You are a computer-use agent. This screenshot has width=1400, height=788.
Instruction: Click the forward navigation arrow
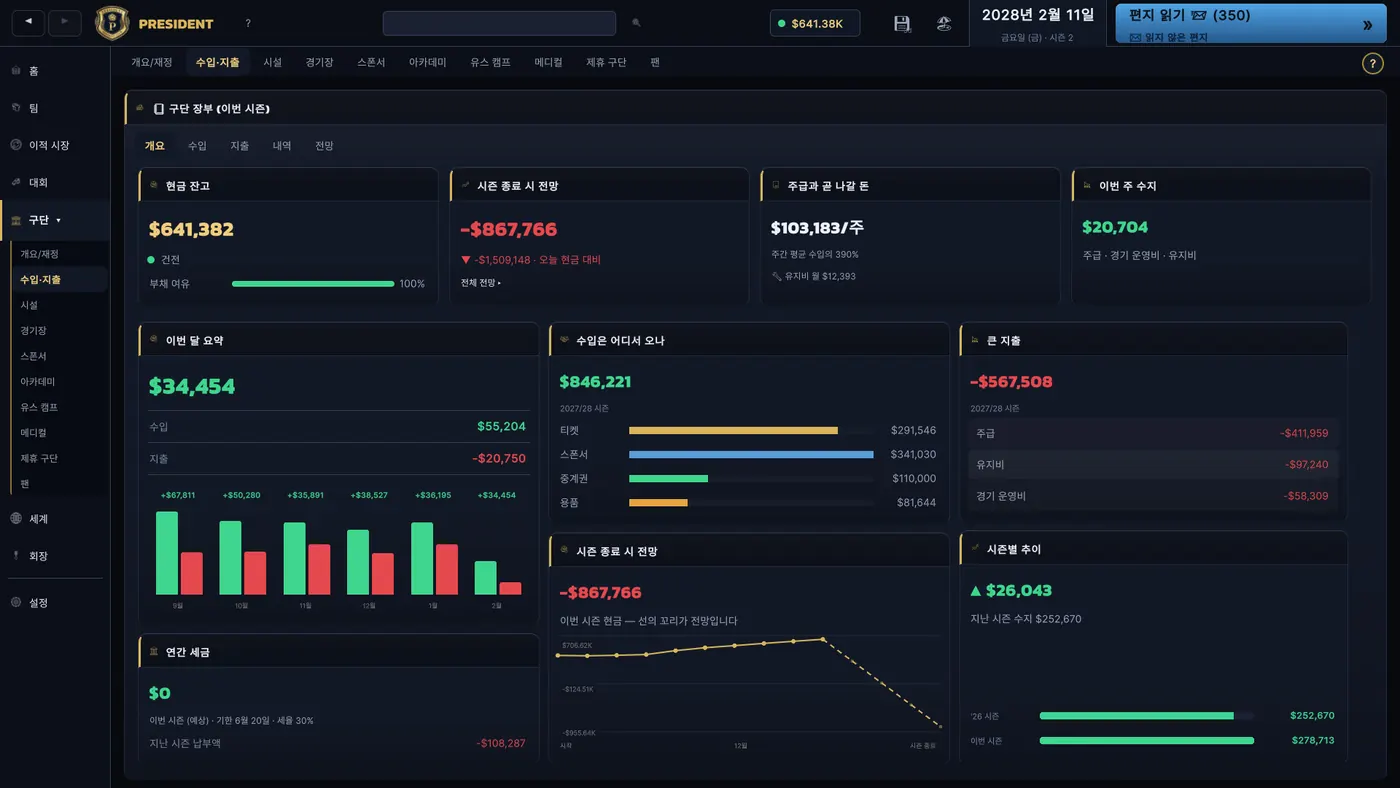(65, 22)
